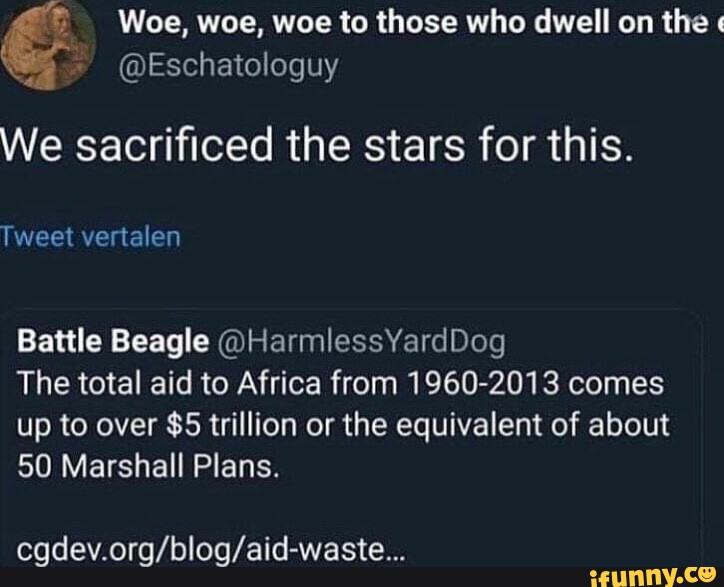Follow the cgdev.org/blog/aid-waste link
The width and height of the screenshot is (724, 587).
[x=211, y=550]
